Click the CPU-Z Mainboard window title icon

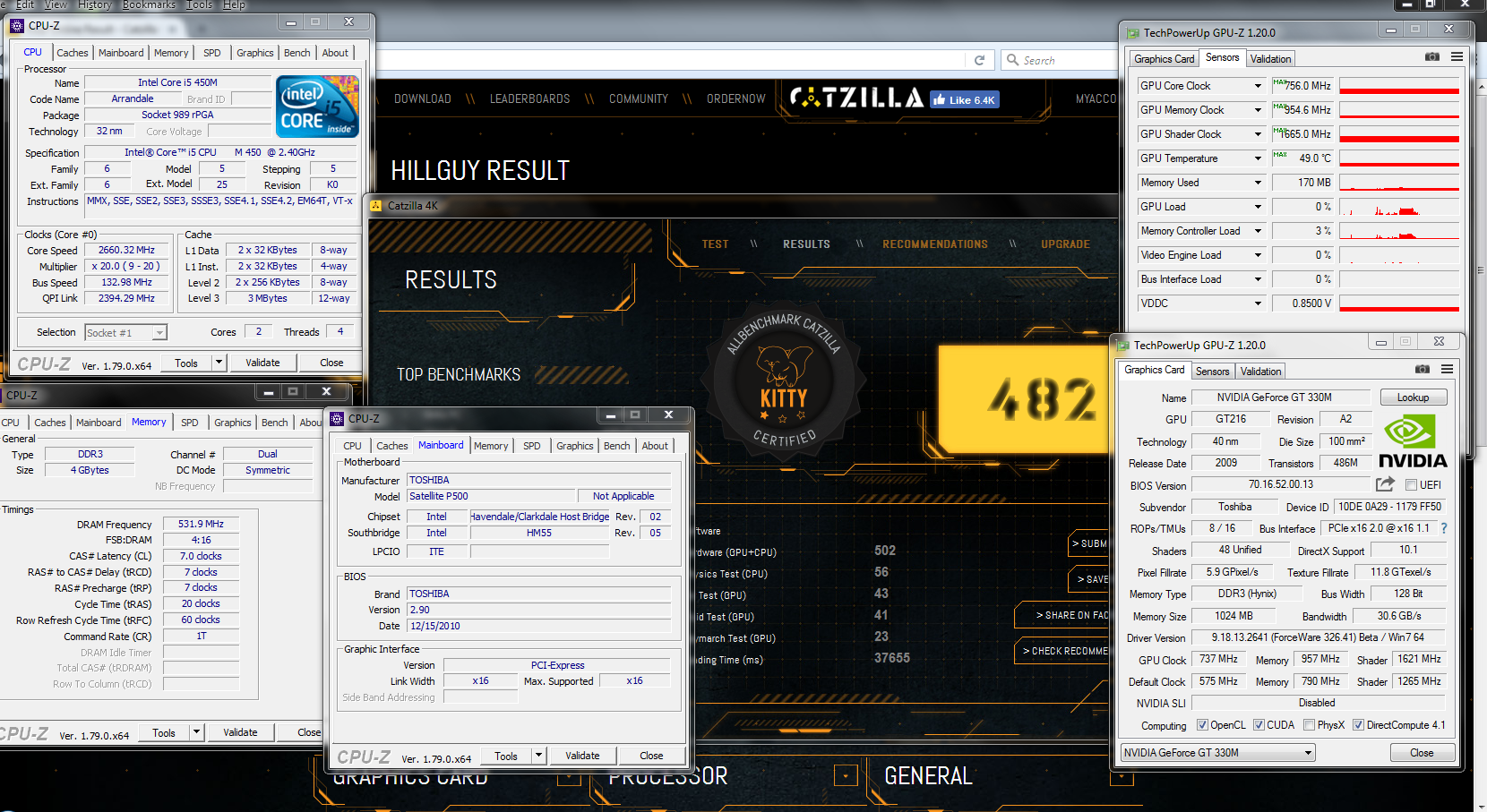[x=337, y=418]
